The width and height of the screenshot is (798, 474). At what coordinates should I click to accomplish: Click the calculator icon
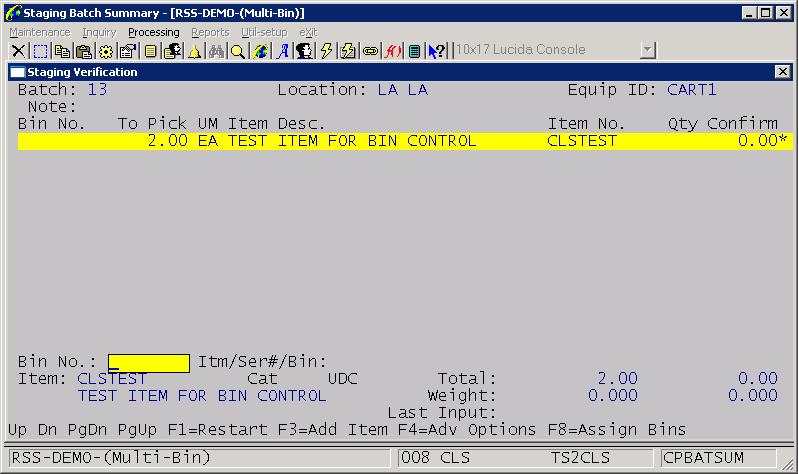tap(414, 51)
